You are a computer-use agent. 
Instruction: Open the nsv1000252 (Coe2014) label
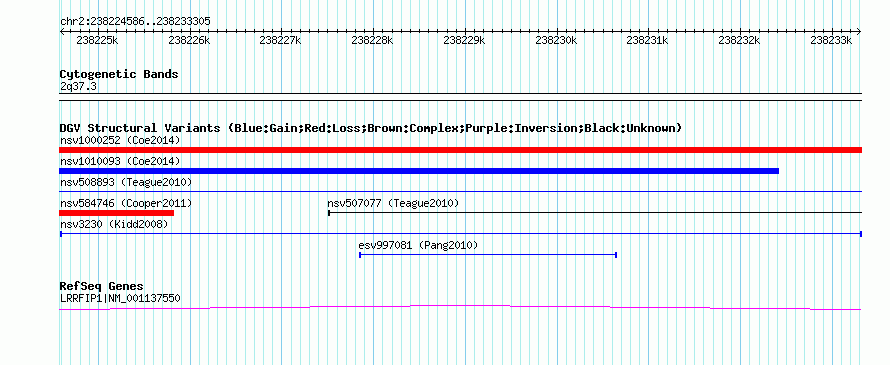120,140
